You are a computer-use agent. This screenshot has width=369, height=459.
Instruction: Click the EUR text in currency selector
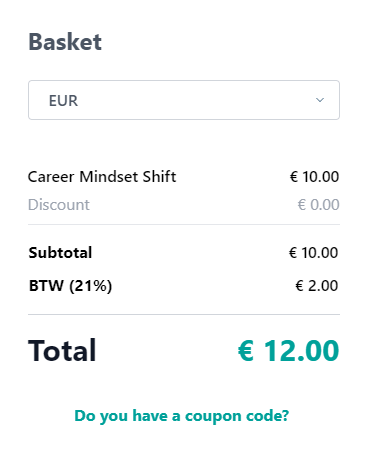coord(63,100)
